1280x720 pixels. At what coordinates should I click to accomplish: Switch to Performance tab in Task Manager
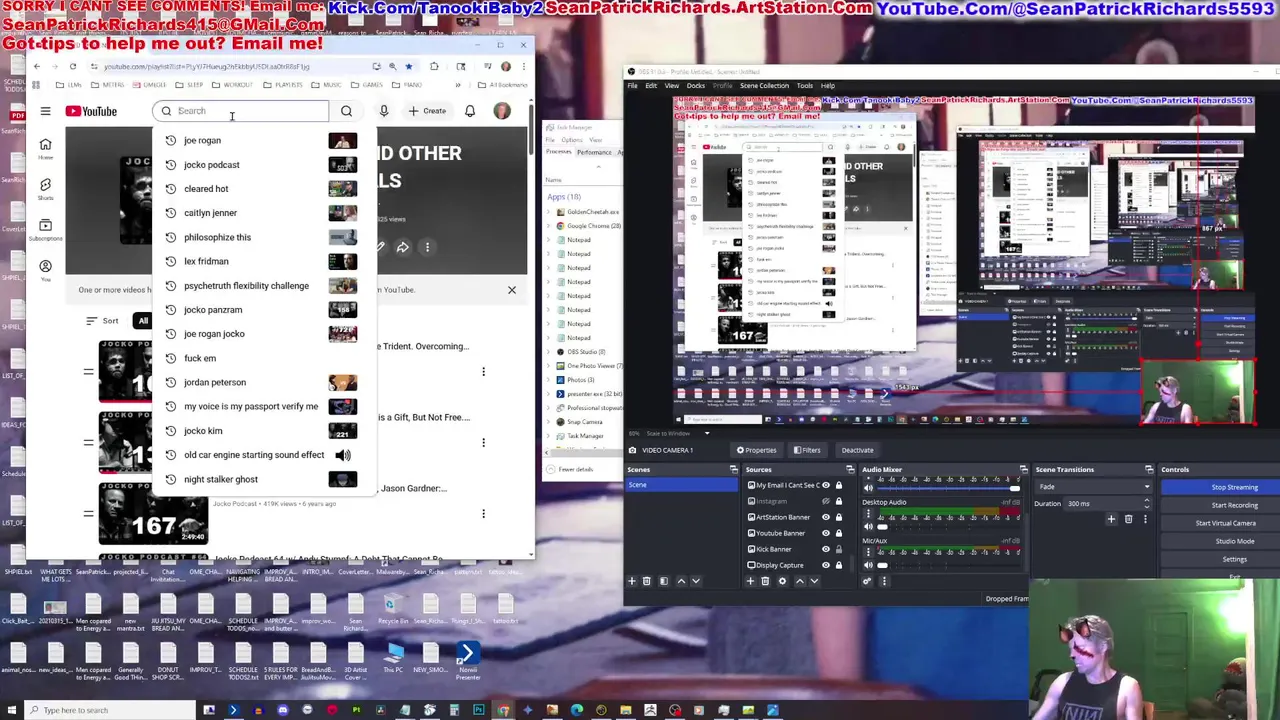pos(594,152)
